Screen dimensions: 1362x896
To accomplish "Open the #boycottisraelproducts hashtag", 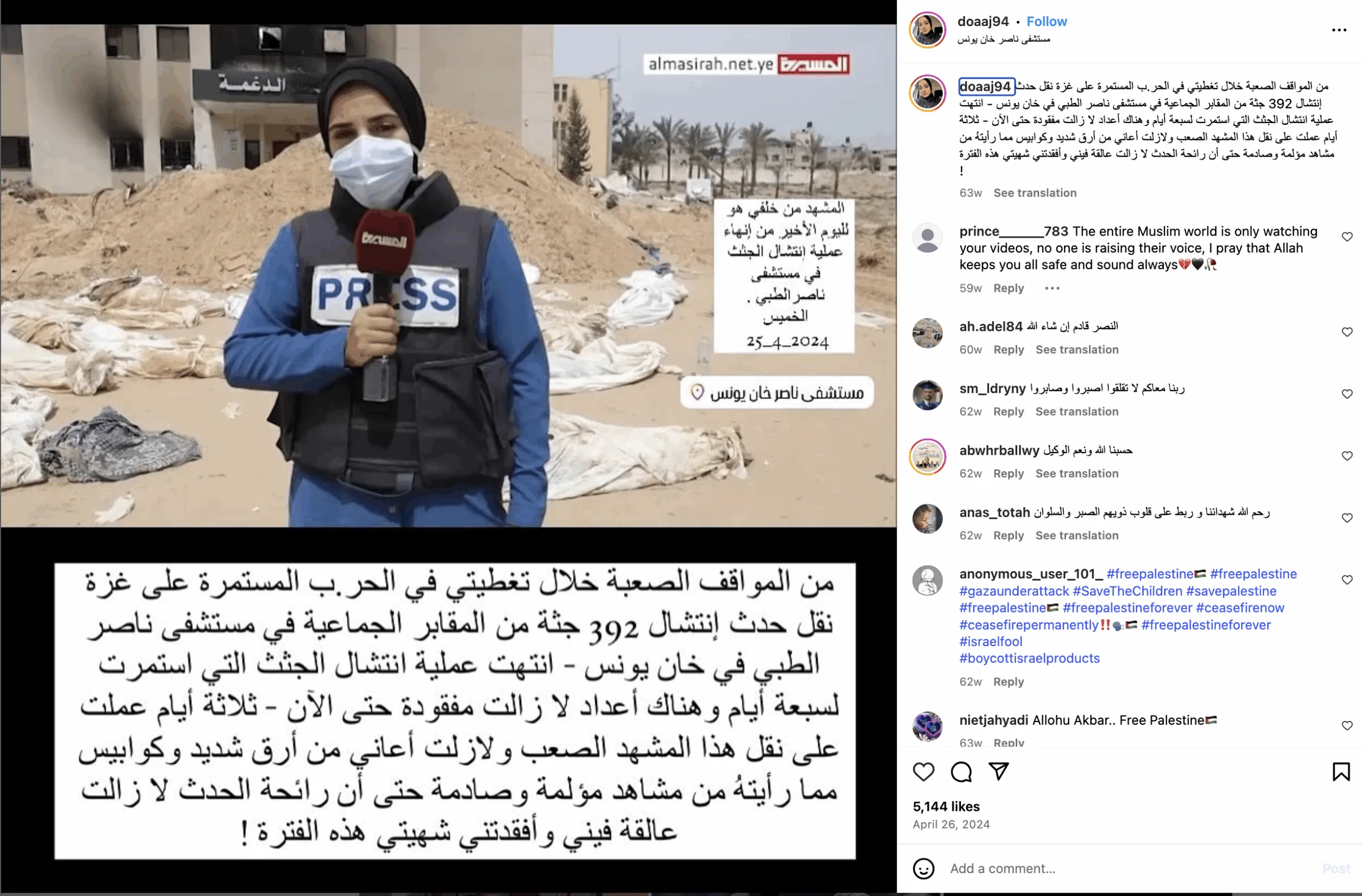I will click(1029, 658).
